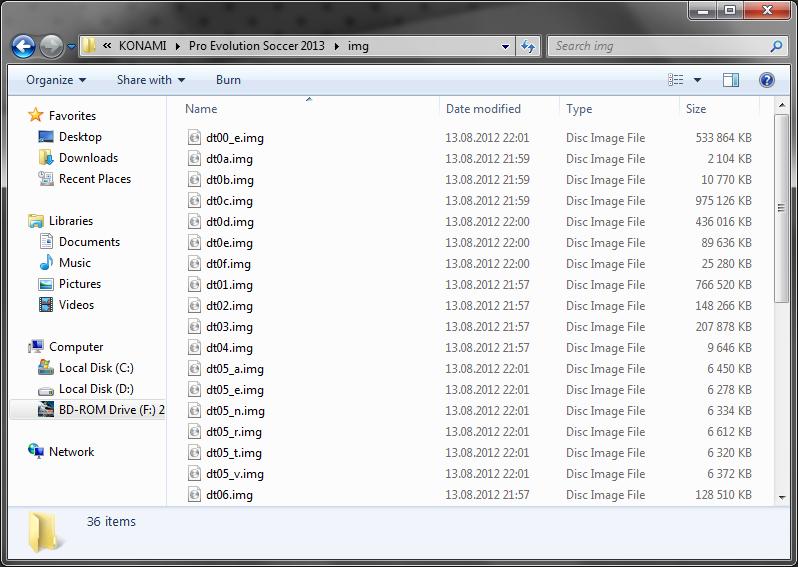
Task: Expand the arrow after Pro Evolution Soccer 2013
Action: 336,46
